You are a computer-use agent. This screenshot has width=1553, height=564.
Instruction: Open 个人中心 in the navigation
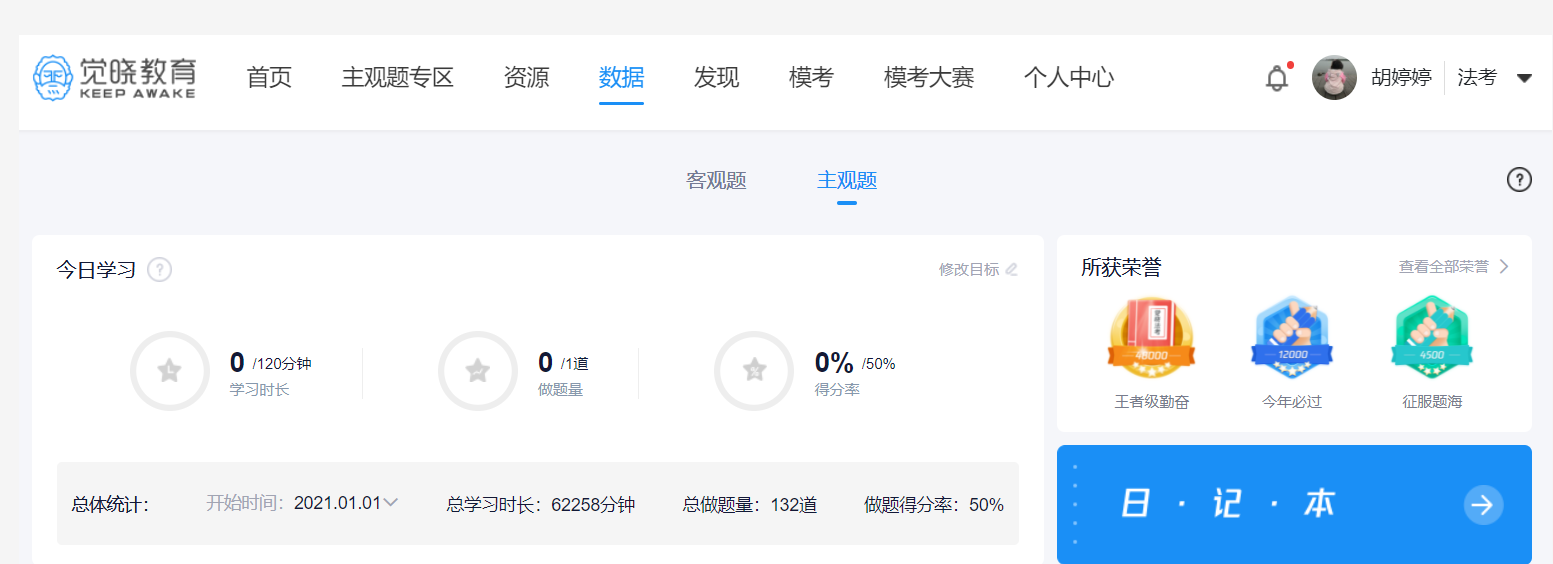1069,77
